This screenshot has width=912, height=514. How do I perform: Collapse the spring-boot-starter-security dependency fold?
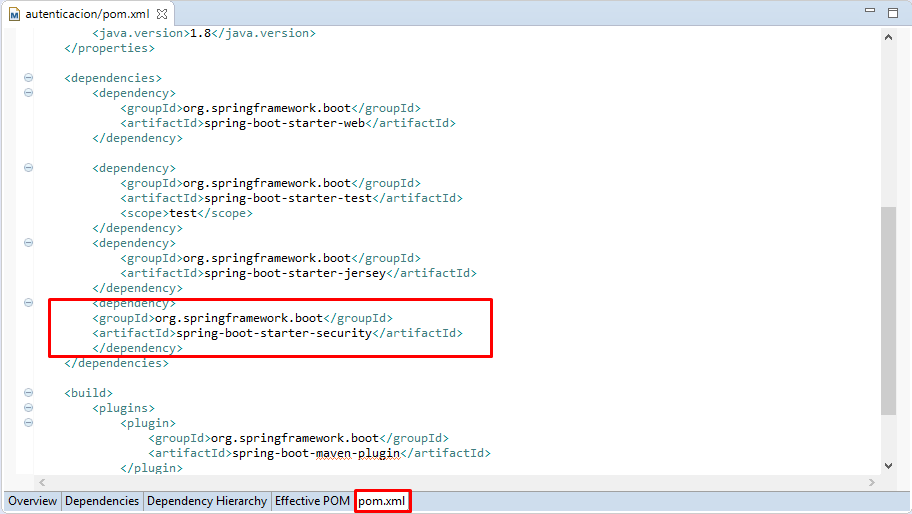pyautogui.click(x=28, y=303)
